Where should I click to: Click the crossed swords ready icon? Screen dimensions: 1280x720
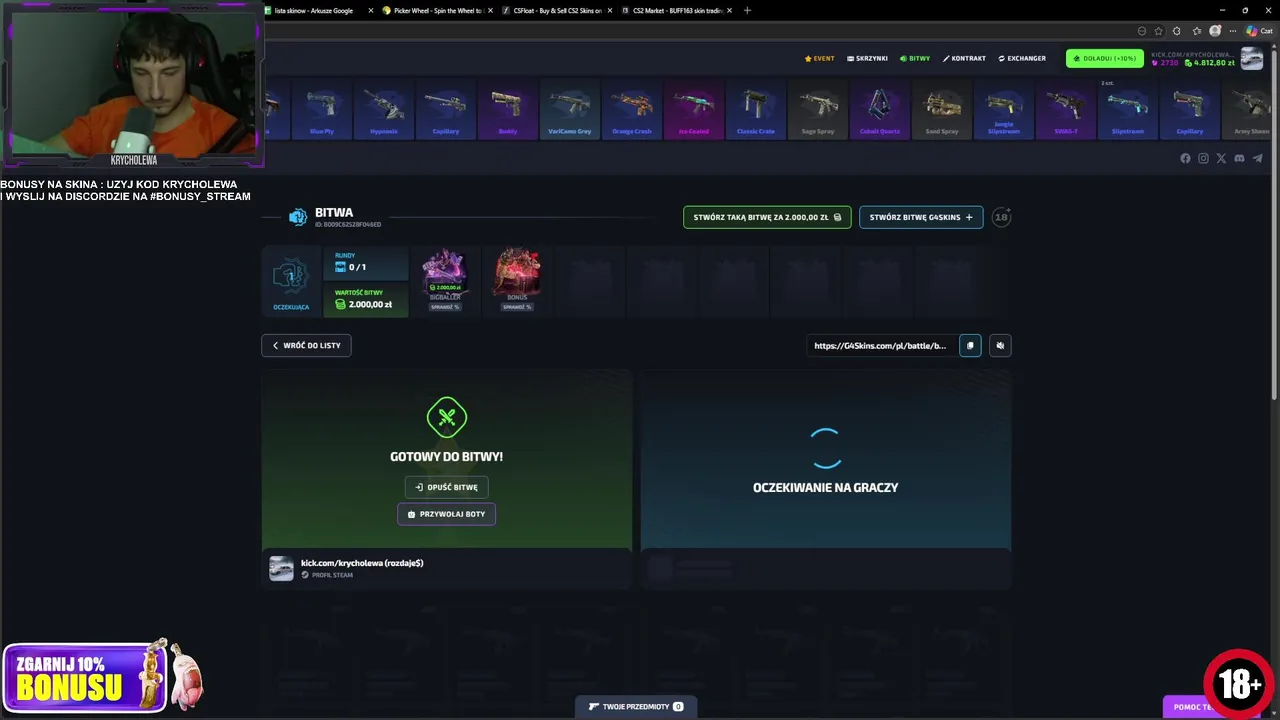[x=447, y=417]
